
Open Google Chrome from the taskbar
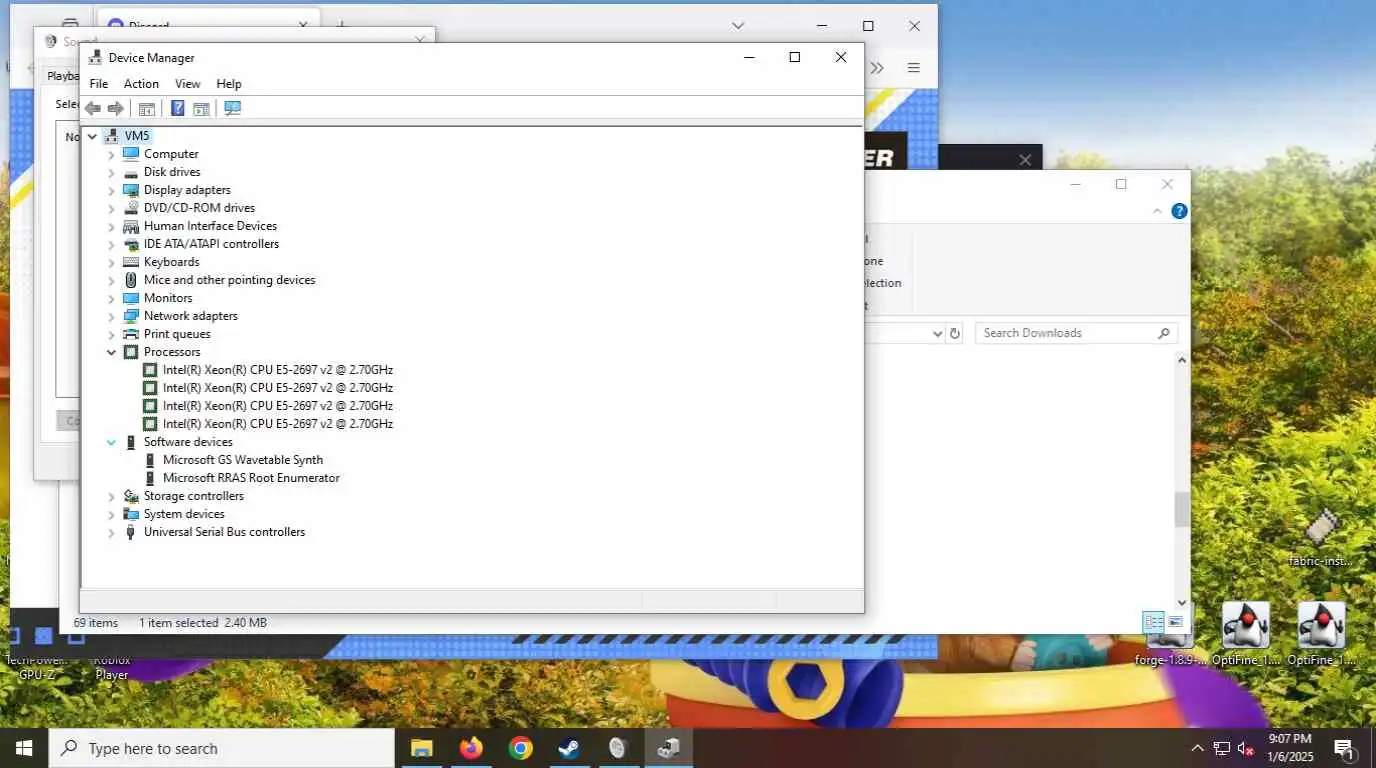click(x=520, y=748)
